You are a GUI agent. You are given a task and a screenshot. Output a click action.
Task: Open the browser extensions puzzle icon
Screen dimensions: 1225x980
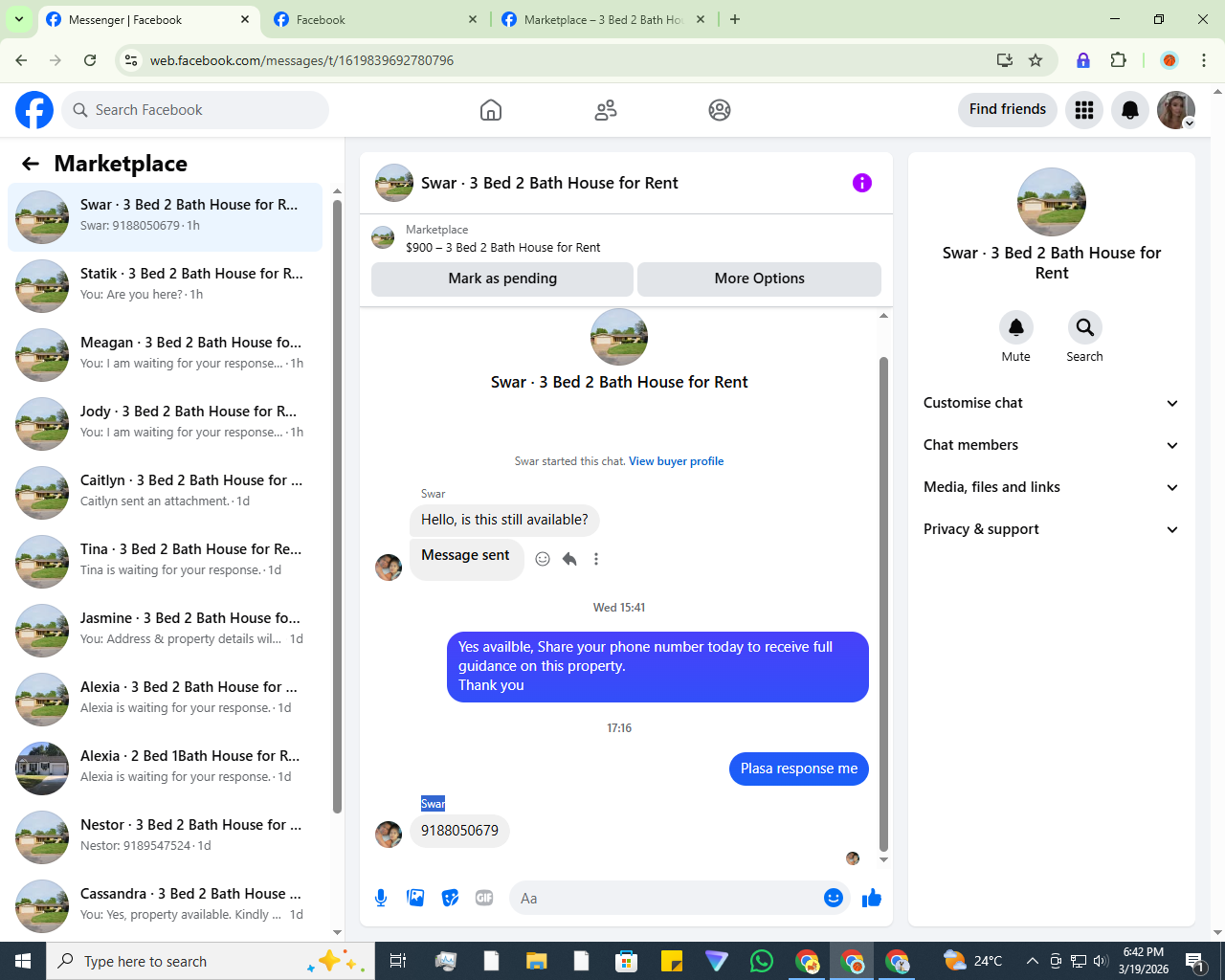pyautogui.click(x=1118, y=60)
